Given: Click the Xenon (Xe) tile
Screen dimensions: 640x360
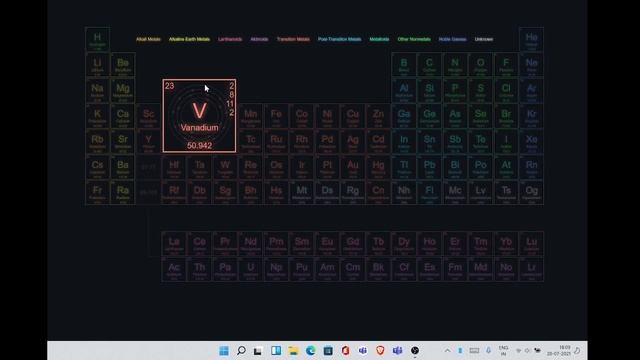Looking at the screenshot, I should pyautogui.click(x=531, y=142).
